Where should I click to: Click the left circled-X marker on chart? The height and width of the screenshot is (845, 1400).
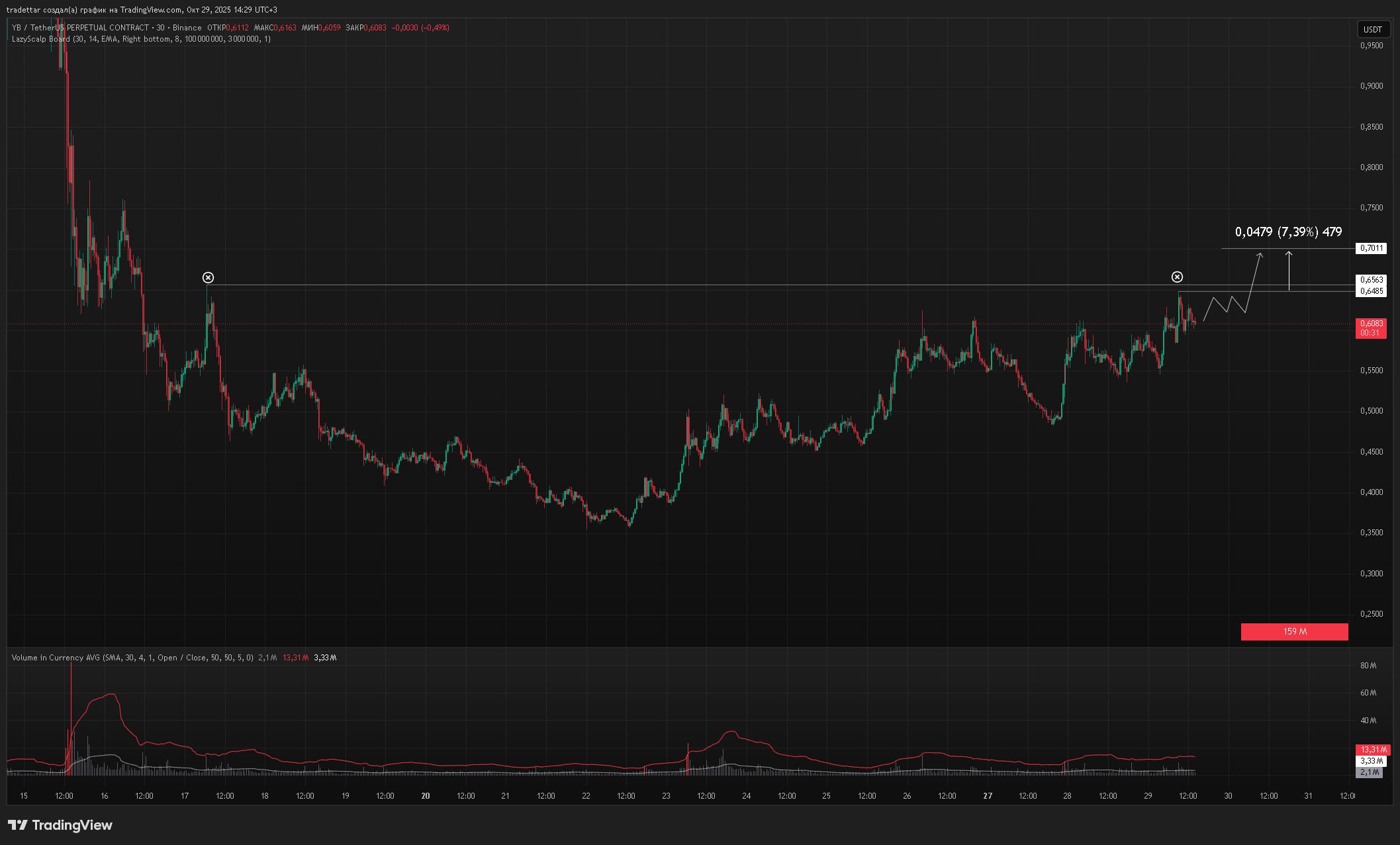pos(208,277)
